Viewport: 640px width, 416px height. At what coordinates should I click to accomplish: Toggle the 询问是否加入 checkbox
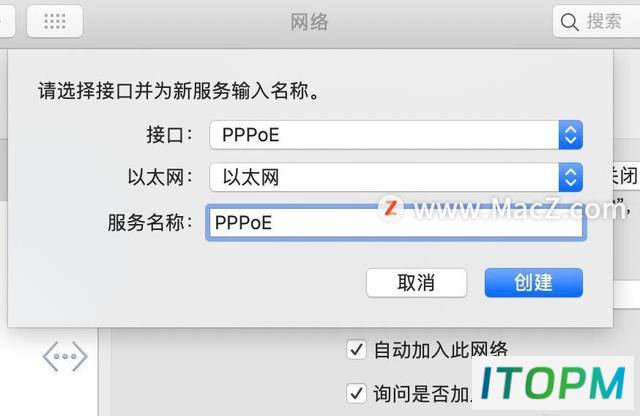click(356, 394)
